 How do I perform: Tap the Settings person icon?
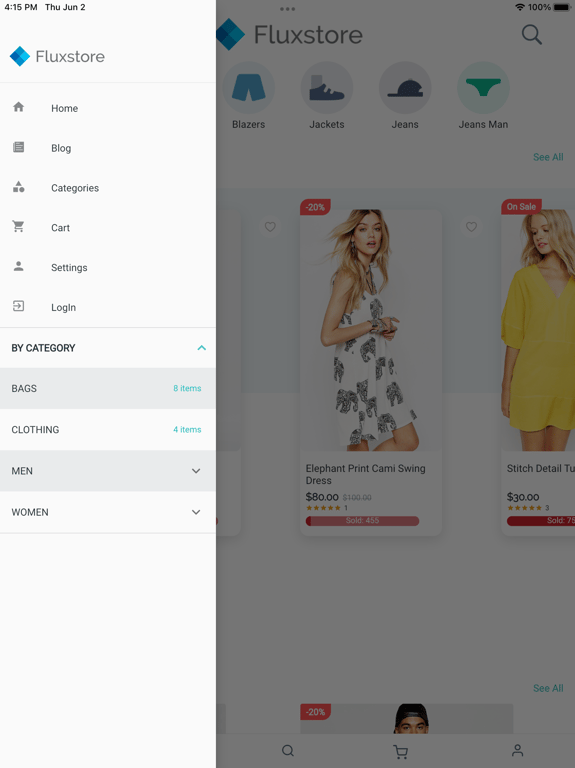pos(19,266)
